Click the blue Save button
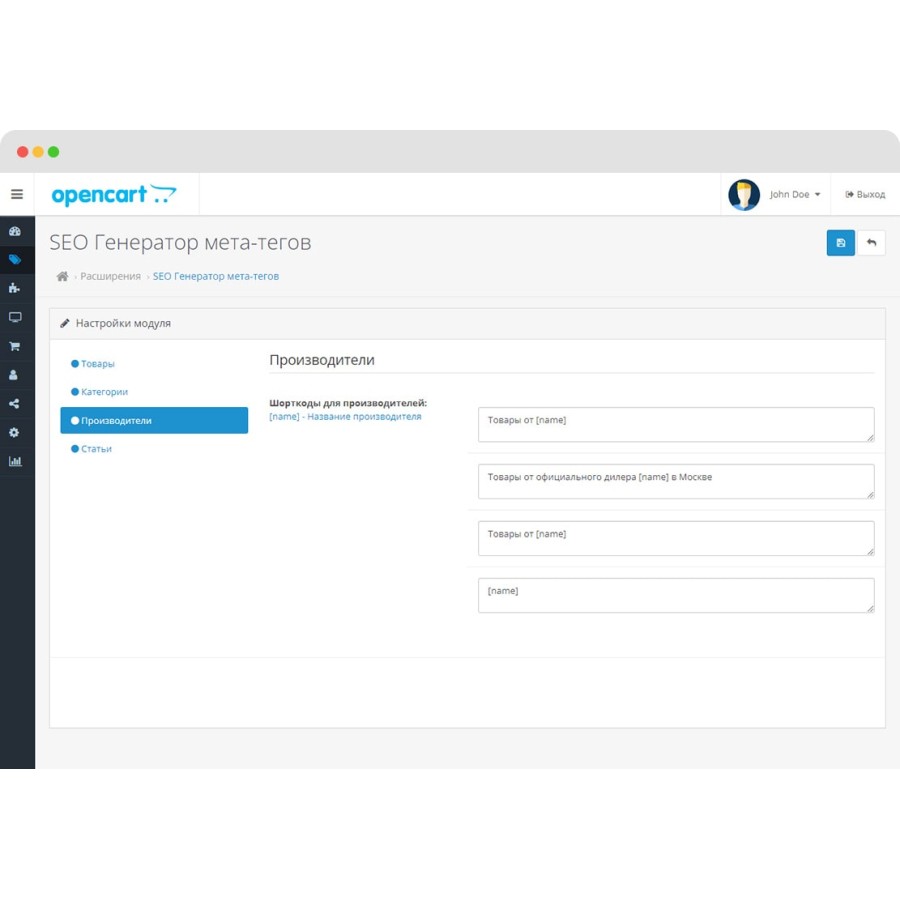The image size is (900, 900). tap(840, 243)
